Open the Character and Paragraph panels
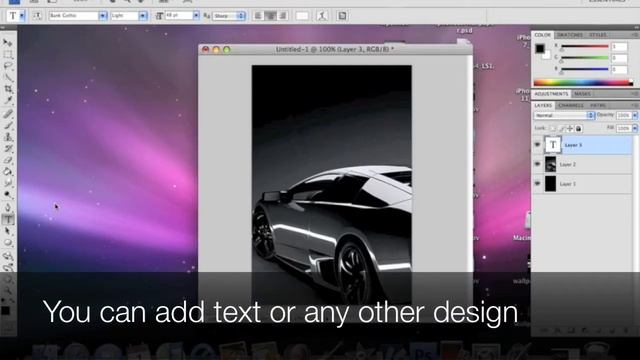The width and height of the screenshot is (640, 360). (342, 16)
